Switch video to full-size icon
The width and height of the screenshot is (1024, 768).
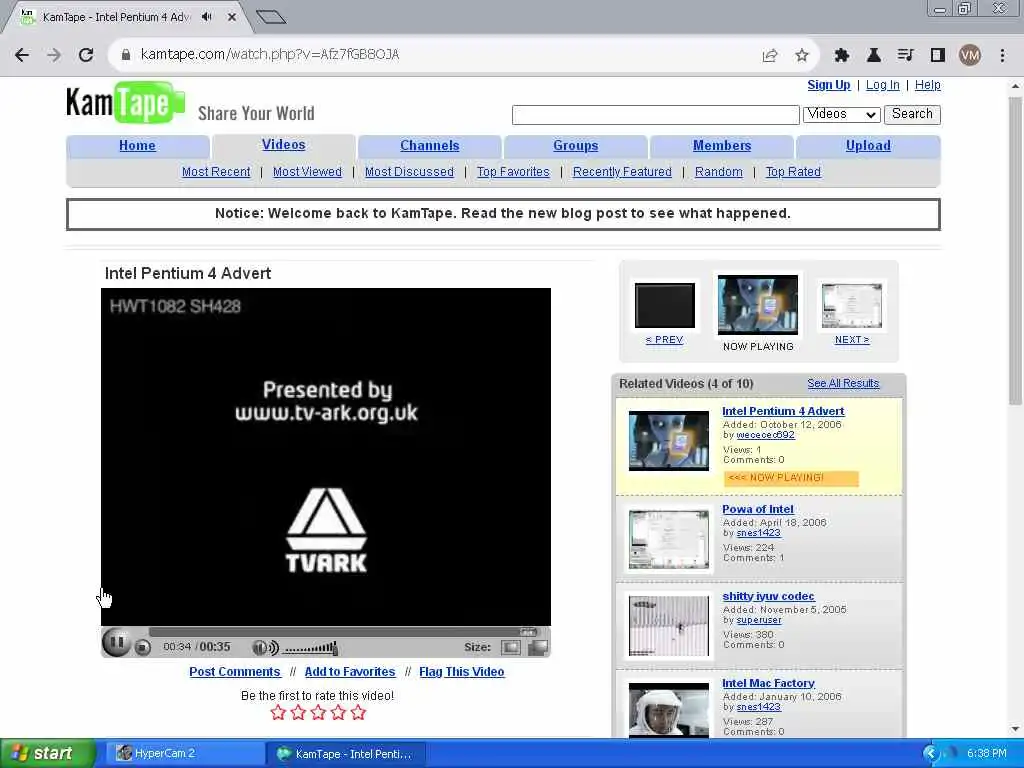(537, 647)
